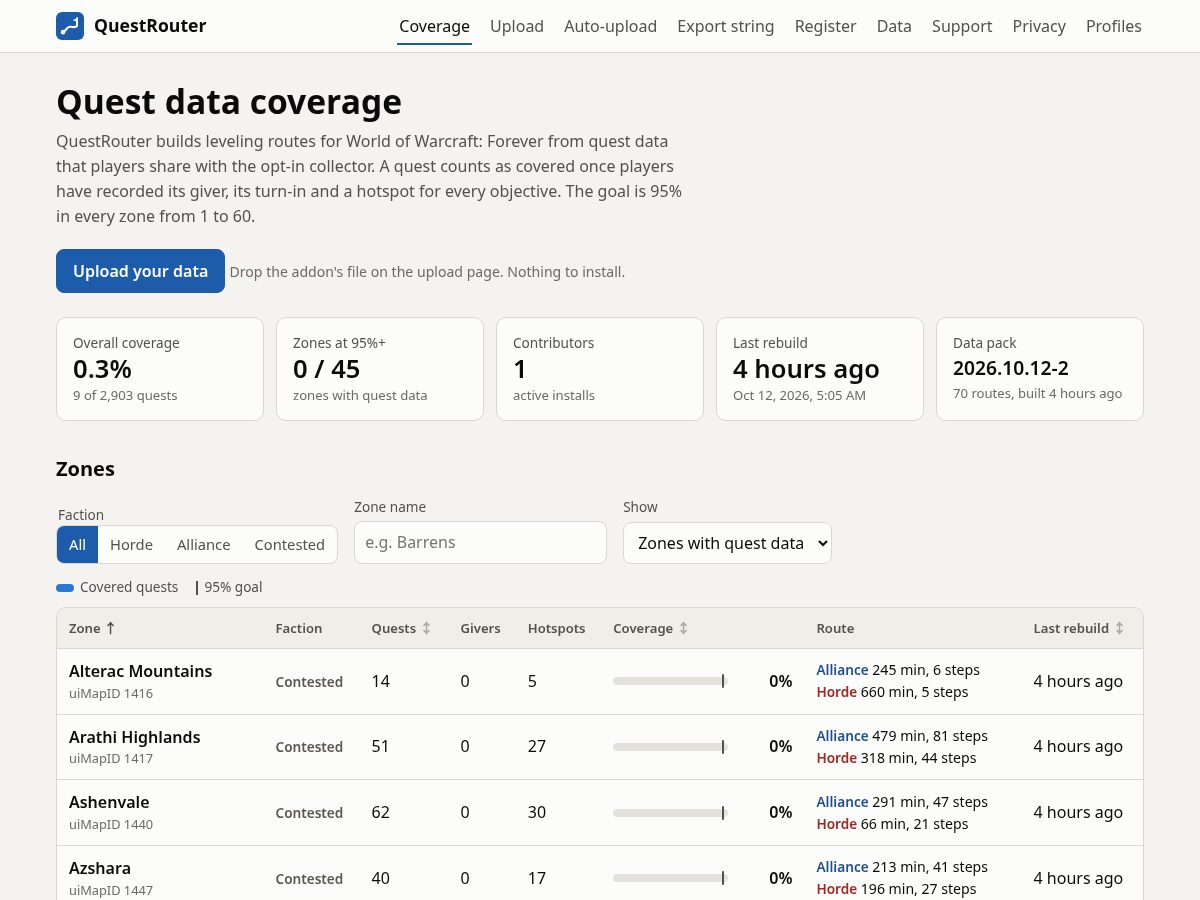
Task: Open the Profiles nav item
Action: (x=1114, y=27)
